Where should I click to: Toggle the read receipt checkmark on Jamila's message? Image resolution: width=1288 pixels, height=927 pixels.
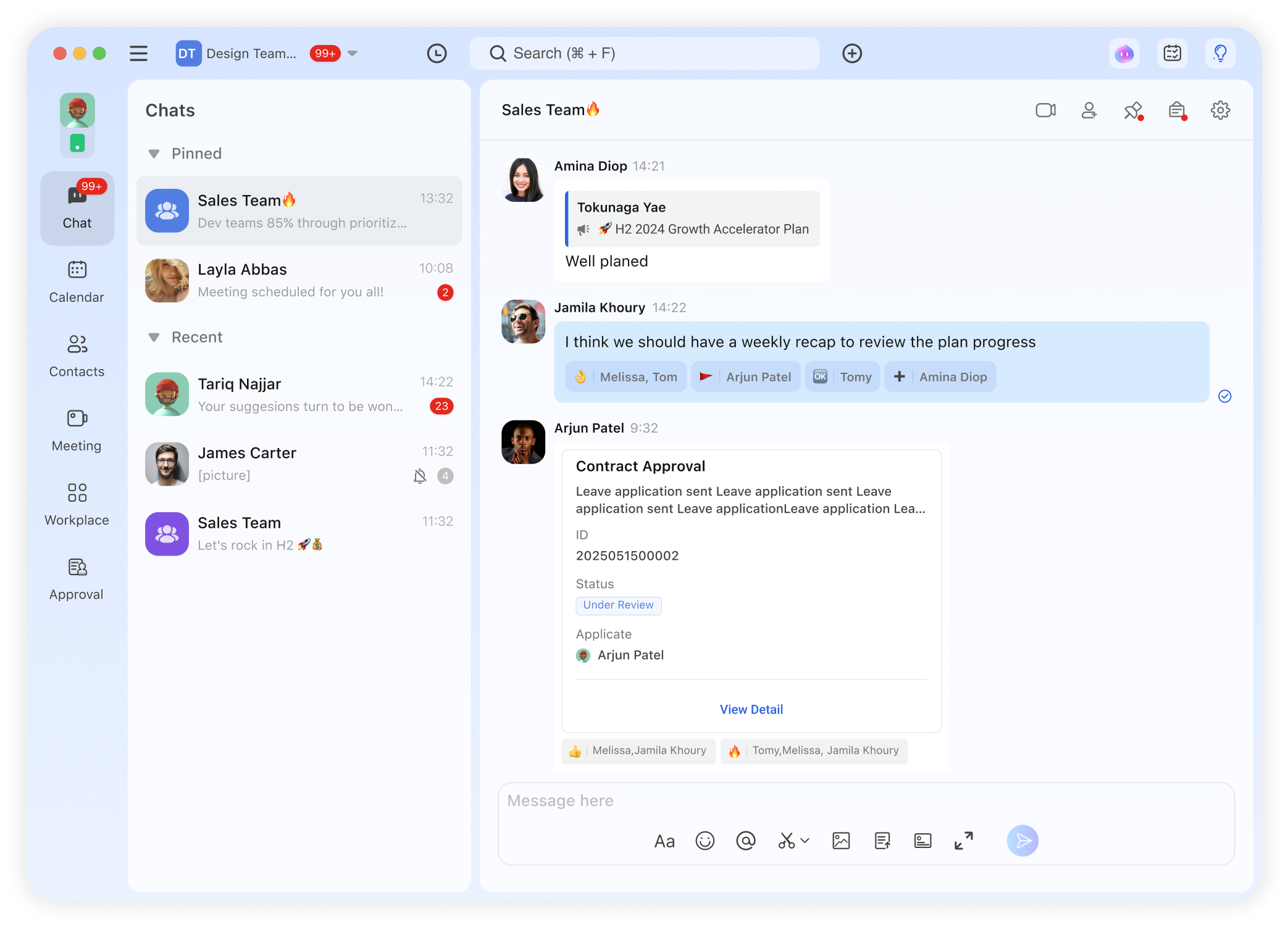tap(1225, 396)
